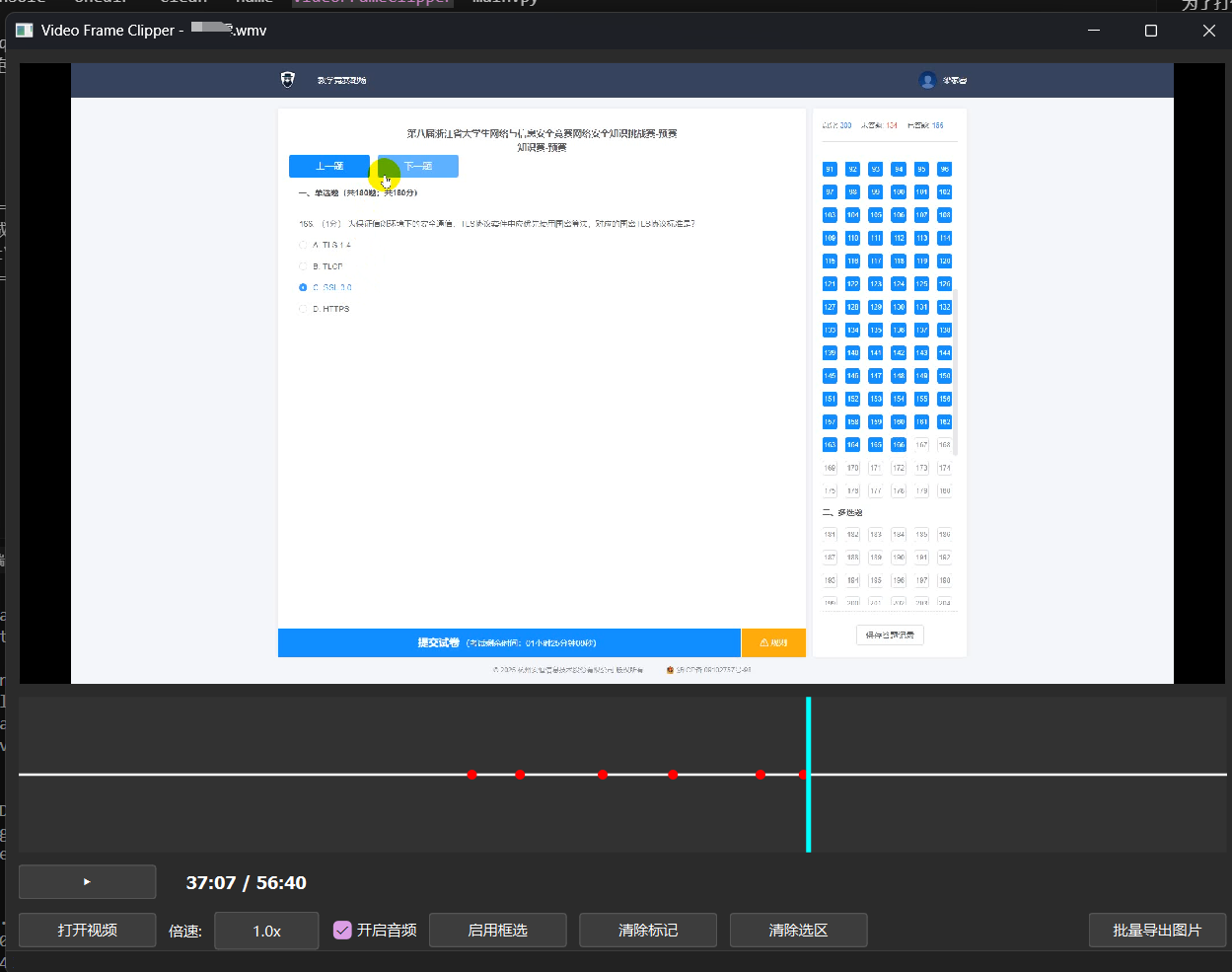Click the third red marker on the timeline
The width and height of the screenshot is (1232, 972).
point(603,775)
